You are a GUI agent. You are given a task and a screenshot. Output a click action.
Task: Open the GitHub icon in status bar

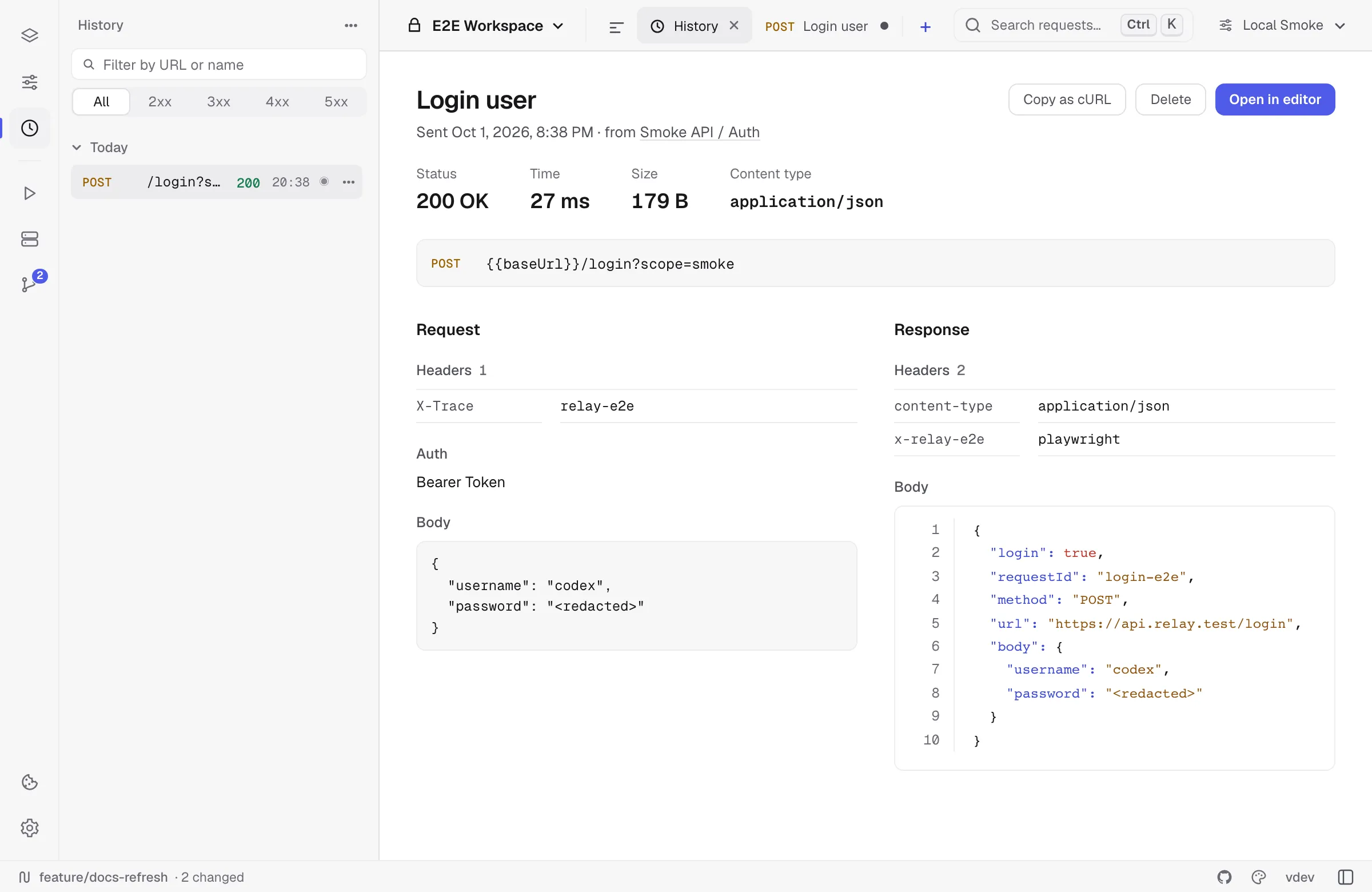tap(1225, 877)
